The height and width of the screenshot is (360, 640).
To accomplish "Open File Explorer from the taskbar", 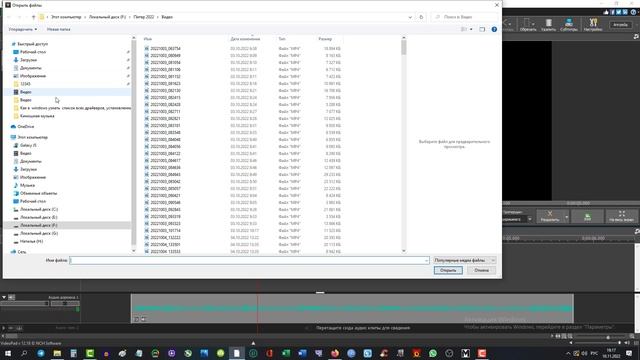I will (x=57, y=353).
